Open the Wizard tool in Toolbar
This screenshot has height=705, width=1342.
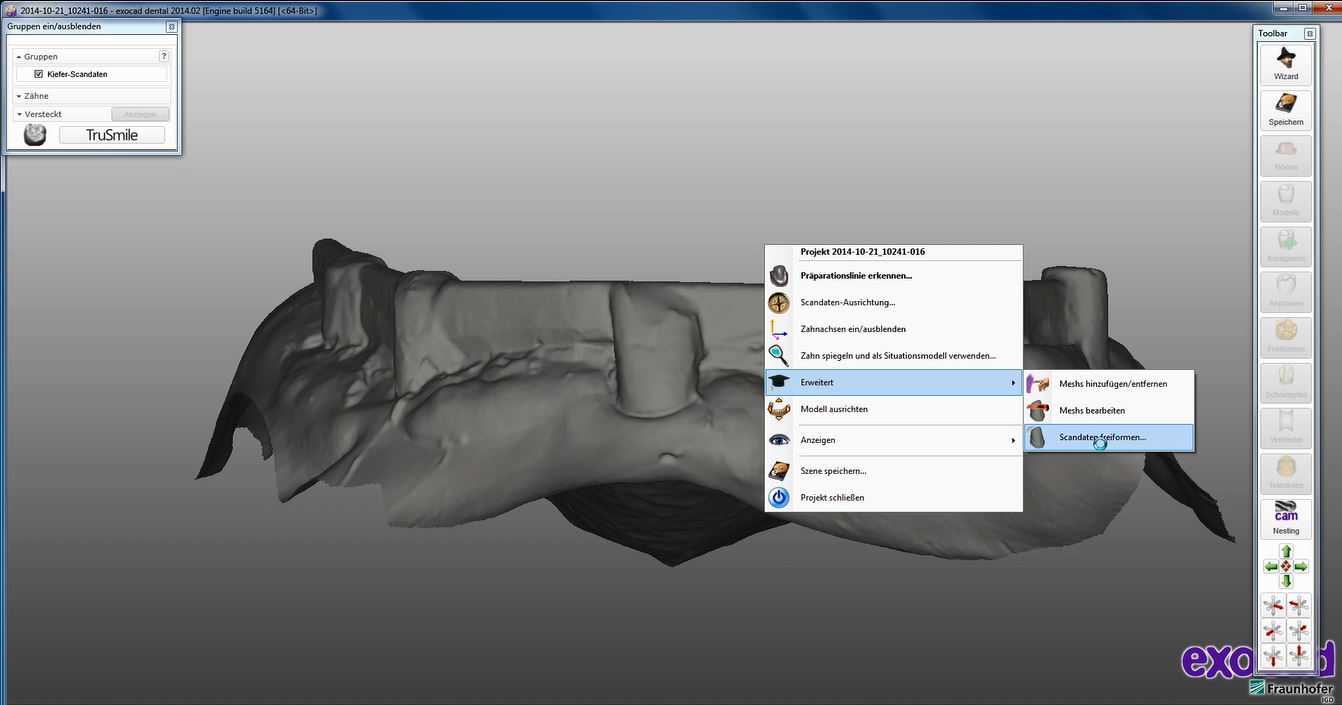(1286, 64)
